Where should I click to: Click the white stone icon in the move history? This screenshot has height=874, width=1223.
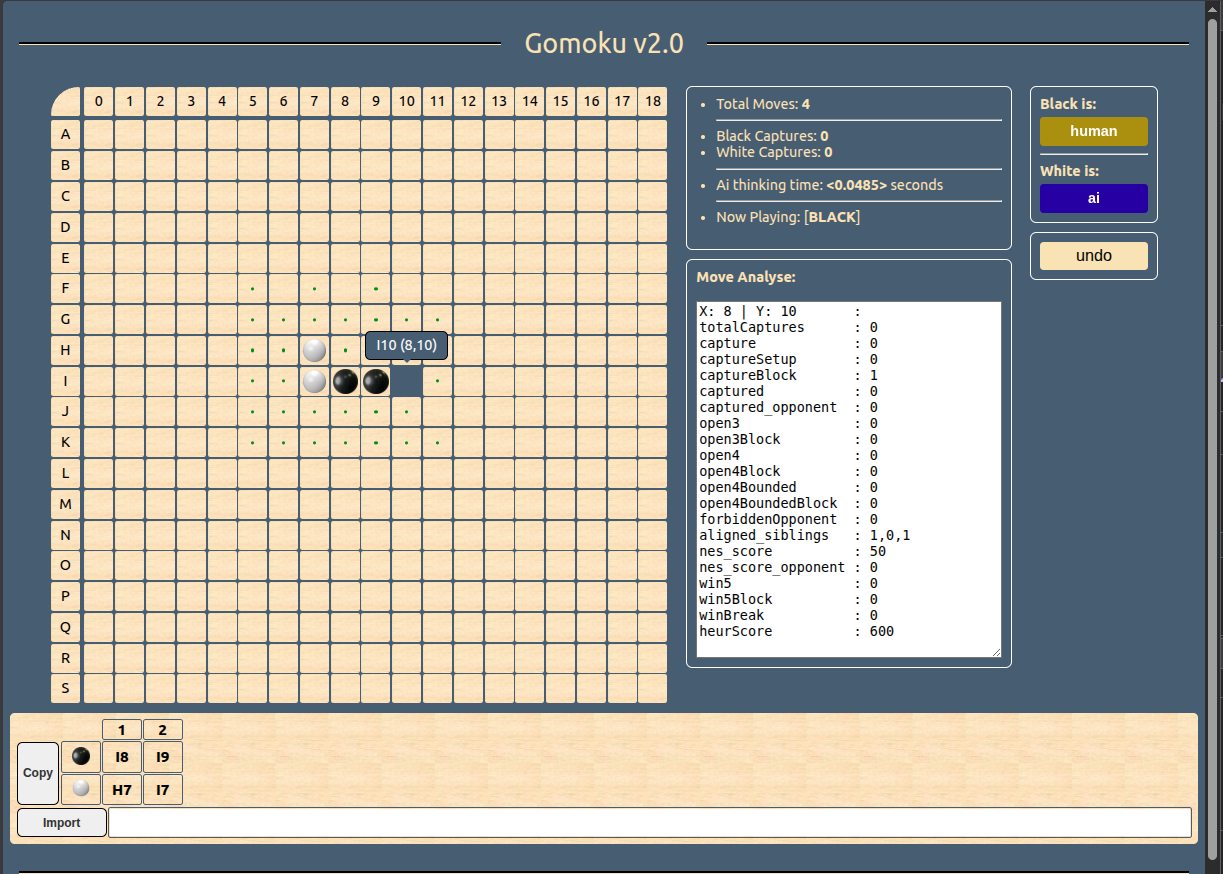tap(80, 789)
